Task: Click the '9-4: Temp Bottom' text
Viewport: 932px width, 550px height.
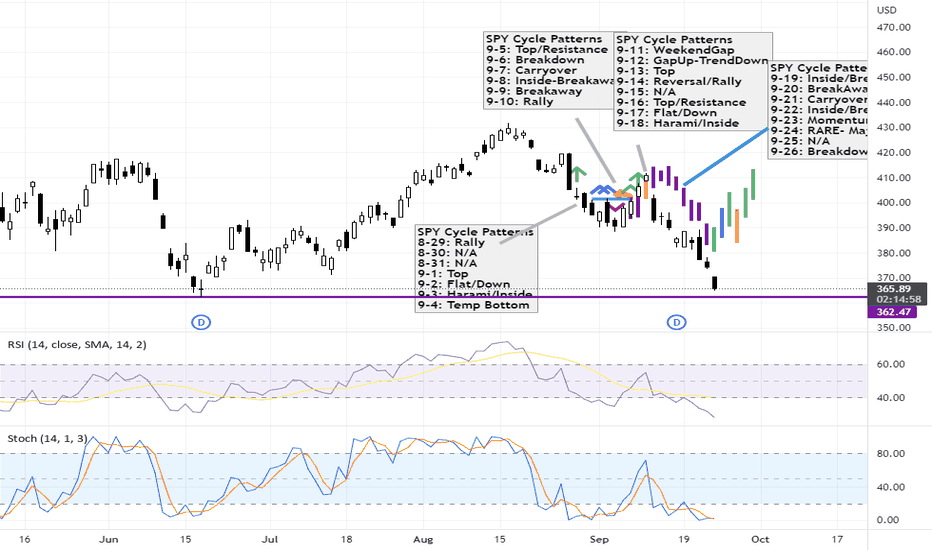Action: pos(473,305)
